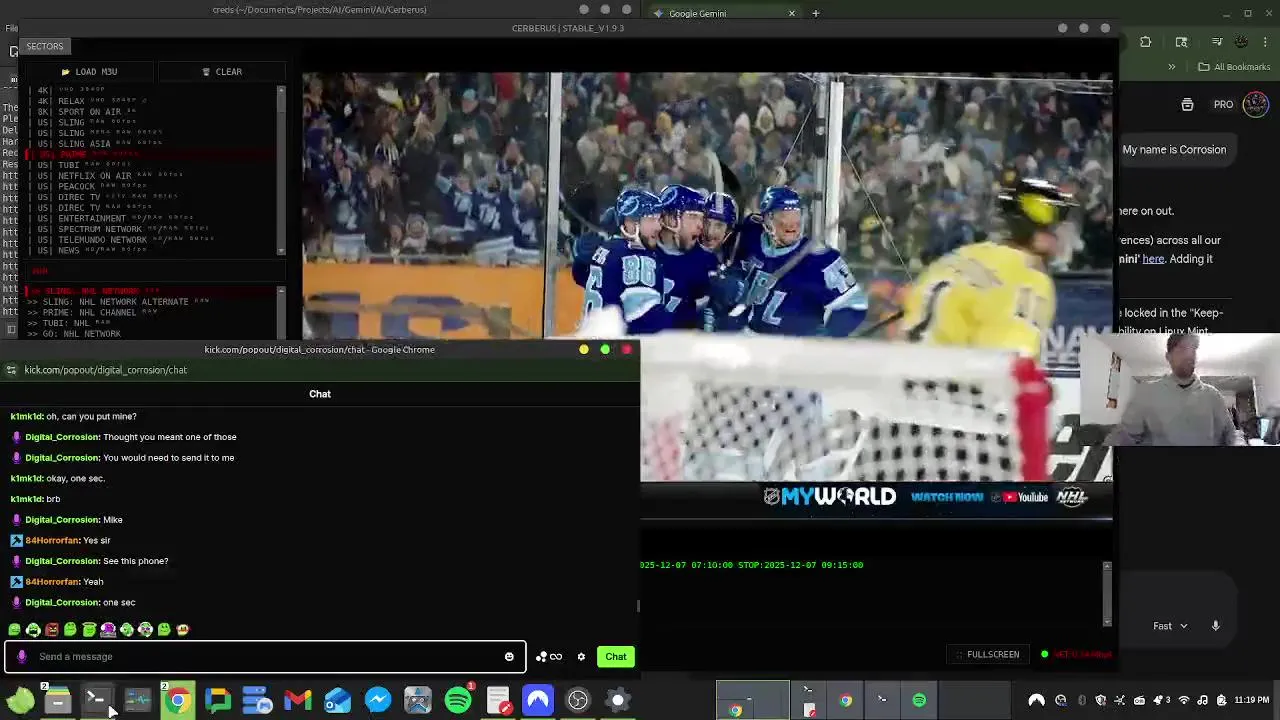The width and height of the screenshot is (1280, 720).
Task: Open Gmail from the taskbar
Action: [297, 700]
